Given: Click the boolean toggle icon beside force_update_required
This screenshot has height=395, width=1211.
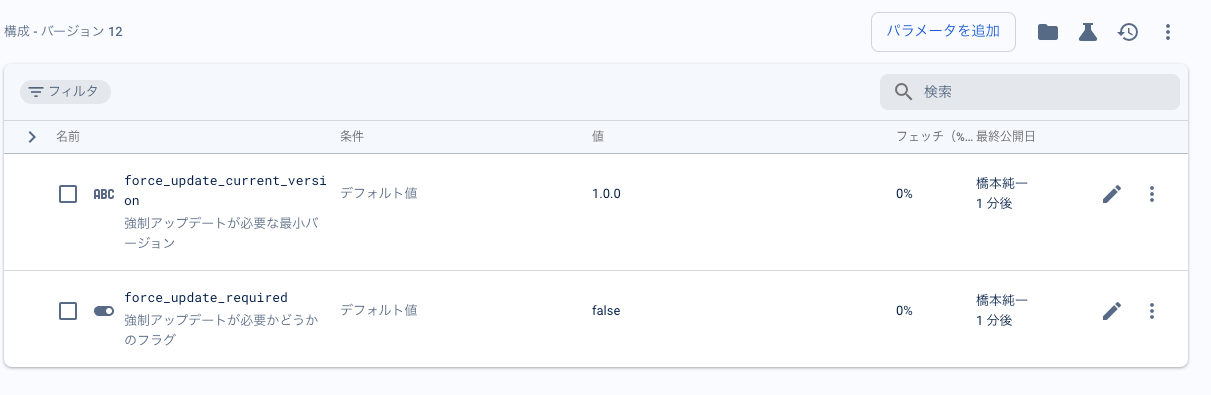Looking at the screenshot, I should 104,311.
